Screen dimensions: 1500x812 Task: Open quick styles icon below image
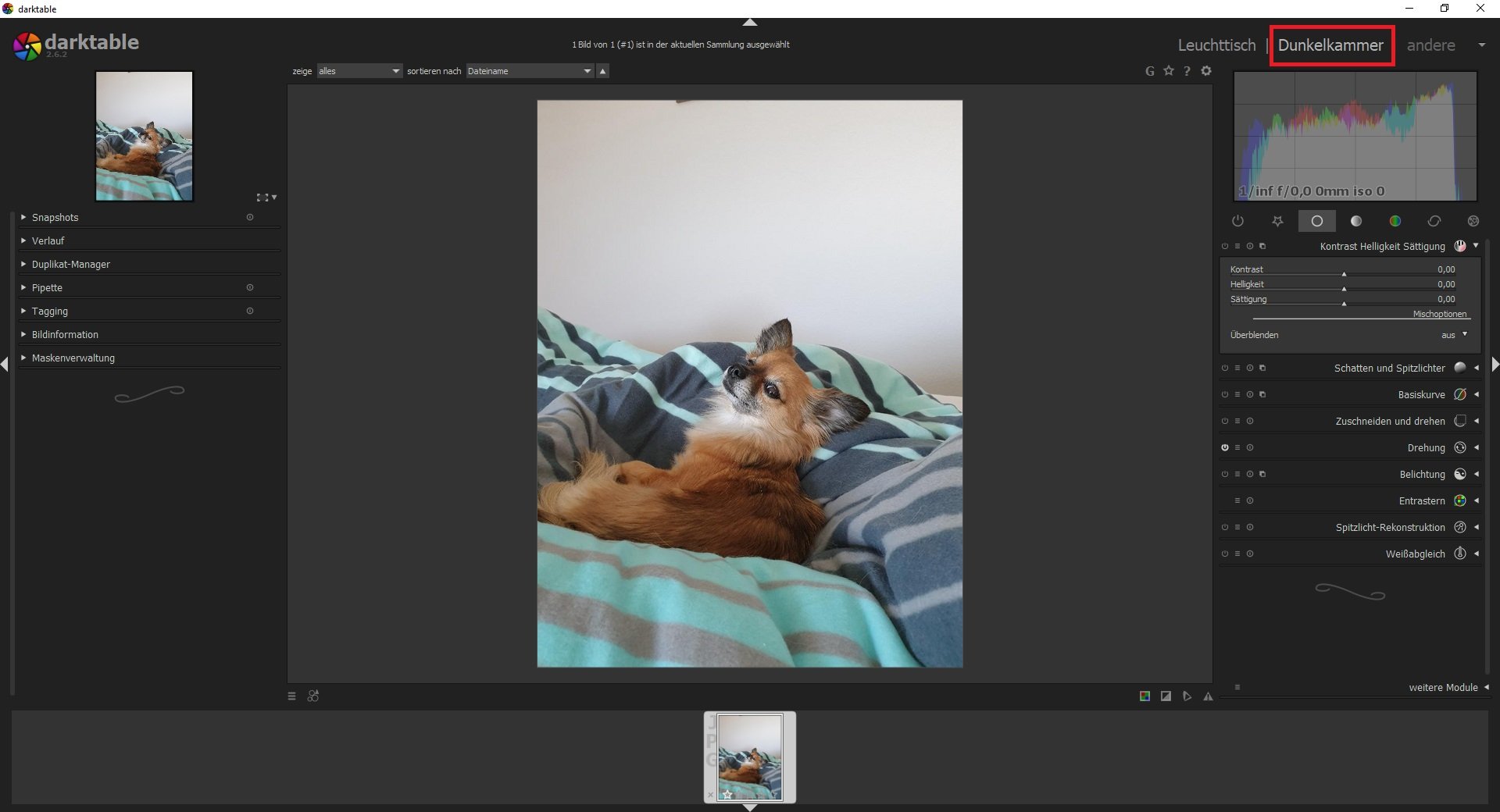pyautogui.click(x=313, y=696)
